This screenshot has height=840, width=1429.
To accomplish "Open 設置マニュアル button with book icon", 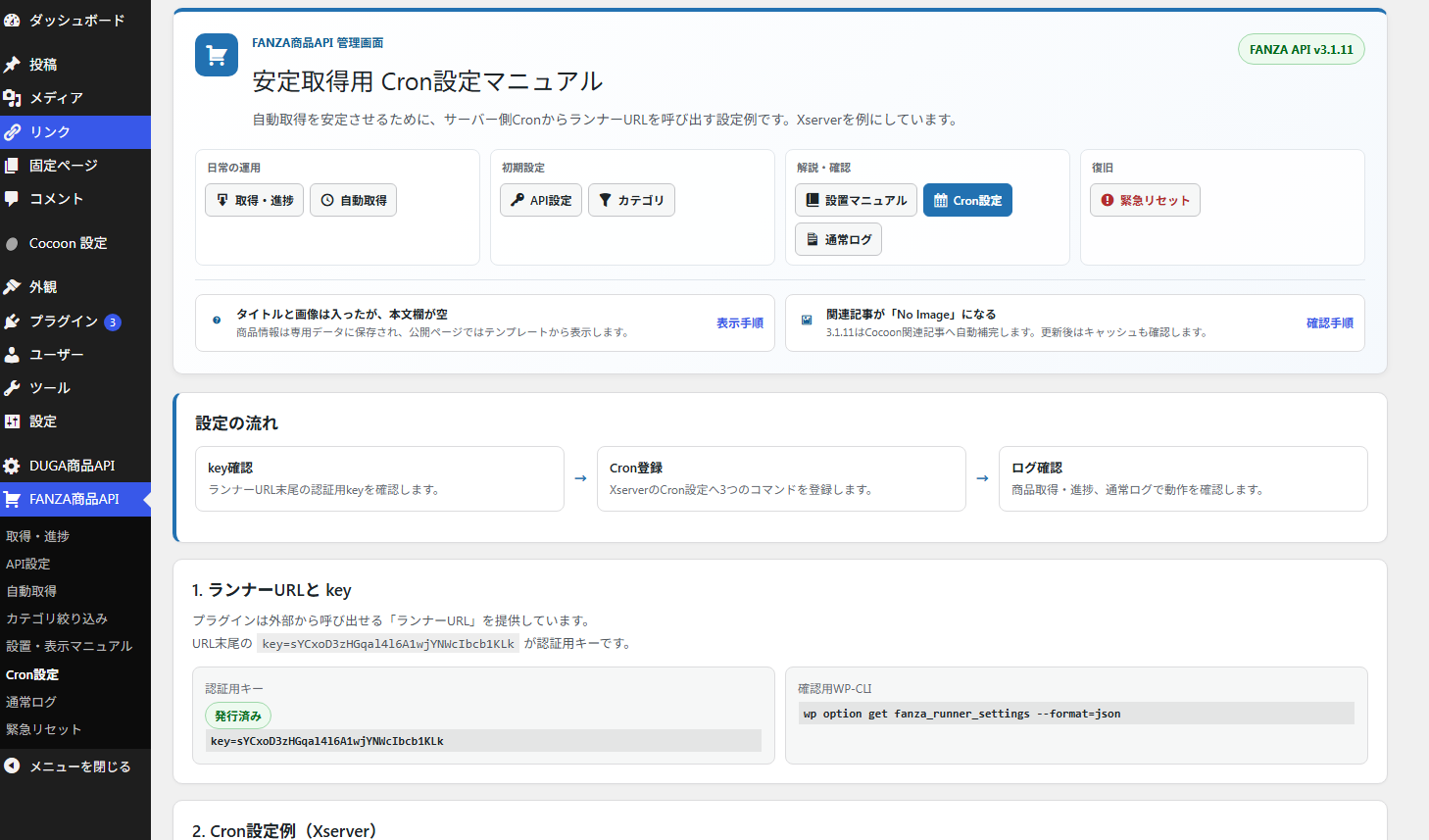I will tap(856, 200).
